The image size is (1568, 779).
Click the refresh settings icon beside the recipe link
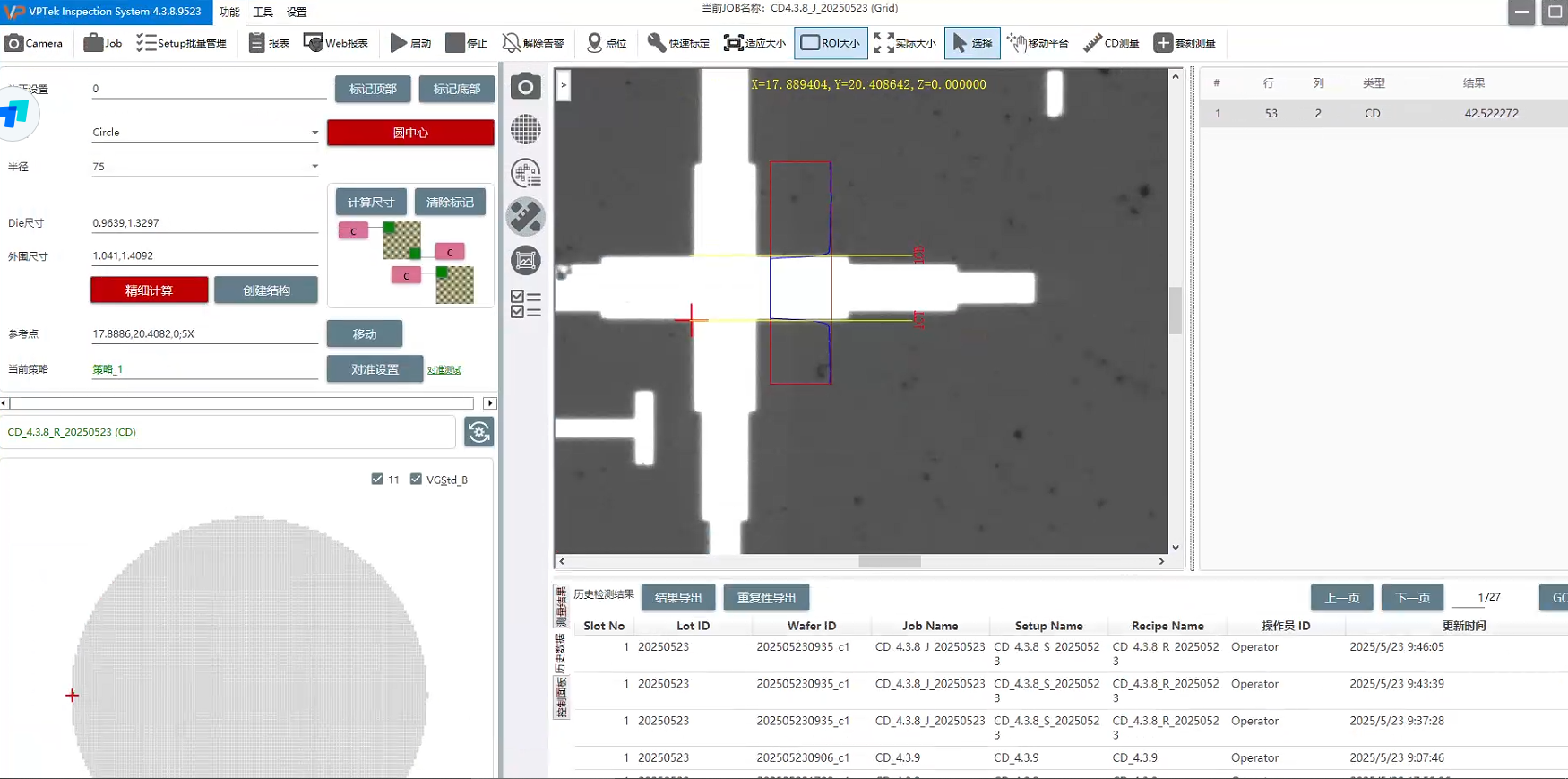point(479,432)
